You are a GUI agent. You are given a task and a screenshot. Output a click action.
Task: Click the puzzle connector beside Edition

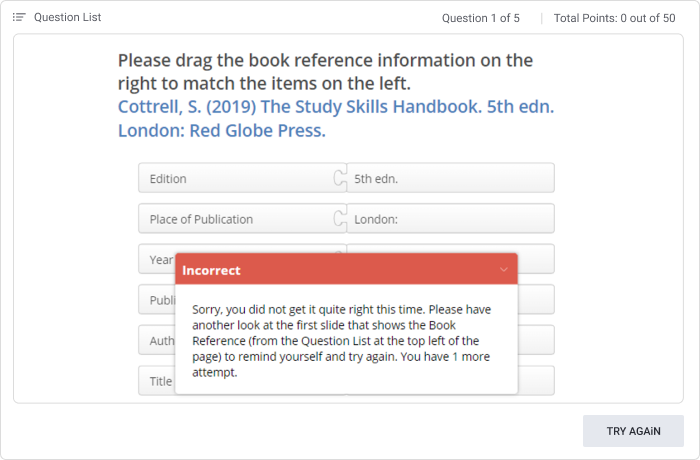click(340, 178)
